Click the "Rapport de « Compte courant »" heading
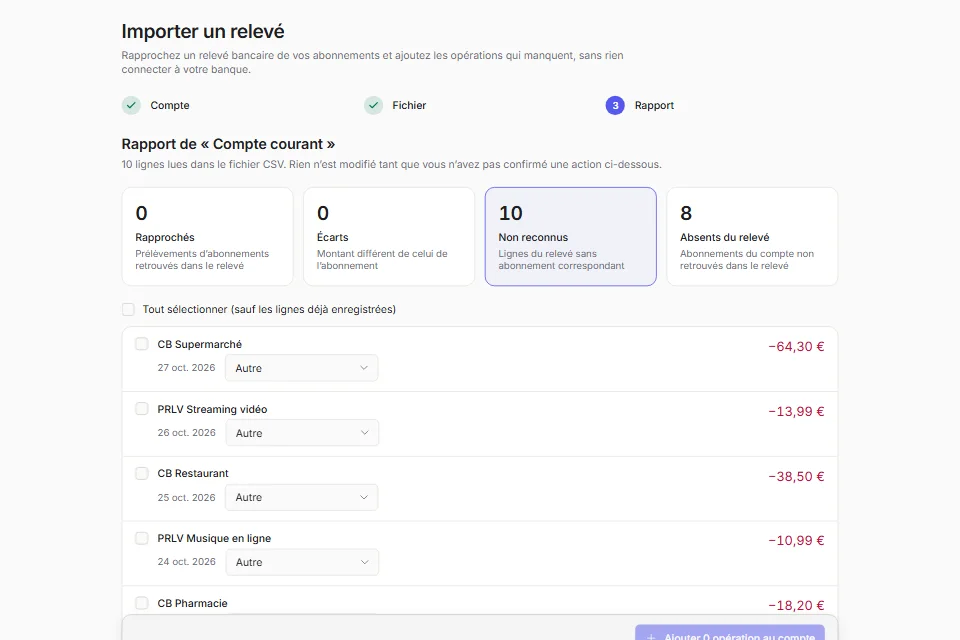Image resolution: width=960 pixels, height=640 pixels. click(228, 144)
